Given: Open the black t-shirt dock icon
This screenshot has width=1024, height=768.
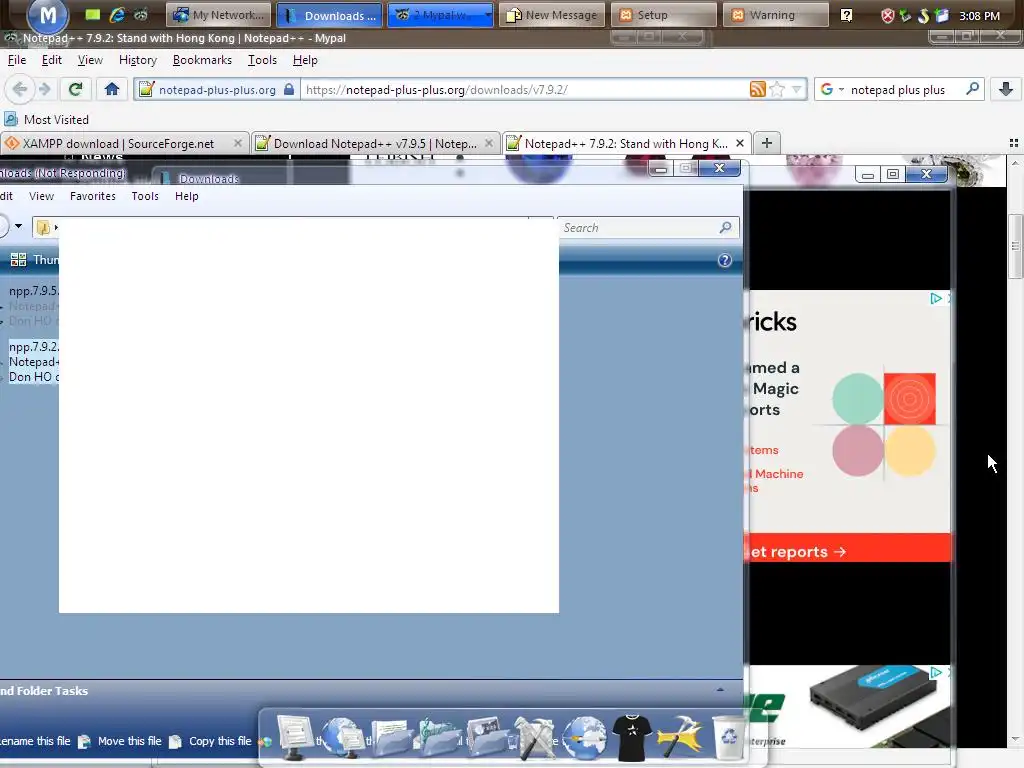Looking at the screenshot, I should pos(631,738).
